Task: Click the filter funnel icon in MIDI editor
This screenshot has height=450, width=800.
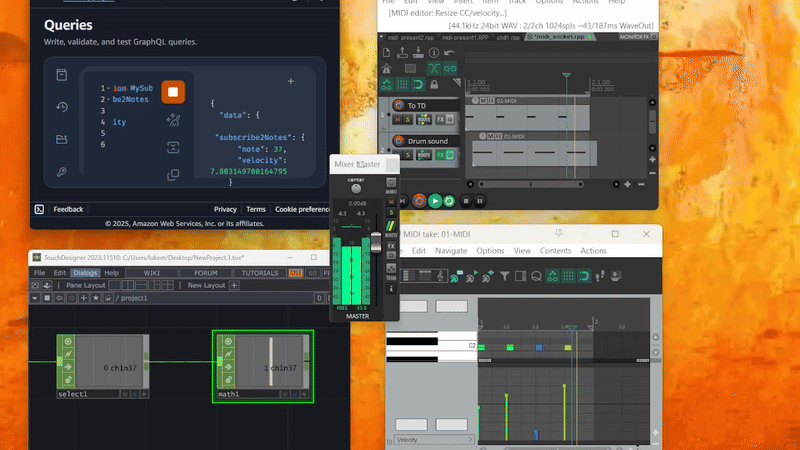Action: tap(505, 276)
